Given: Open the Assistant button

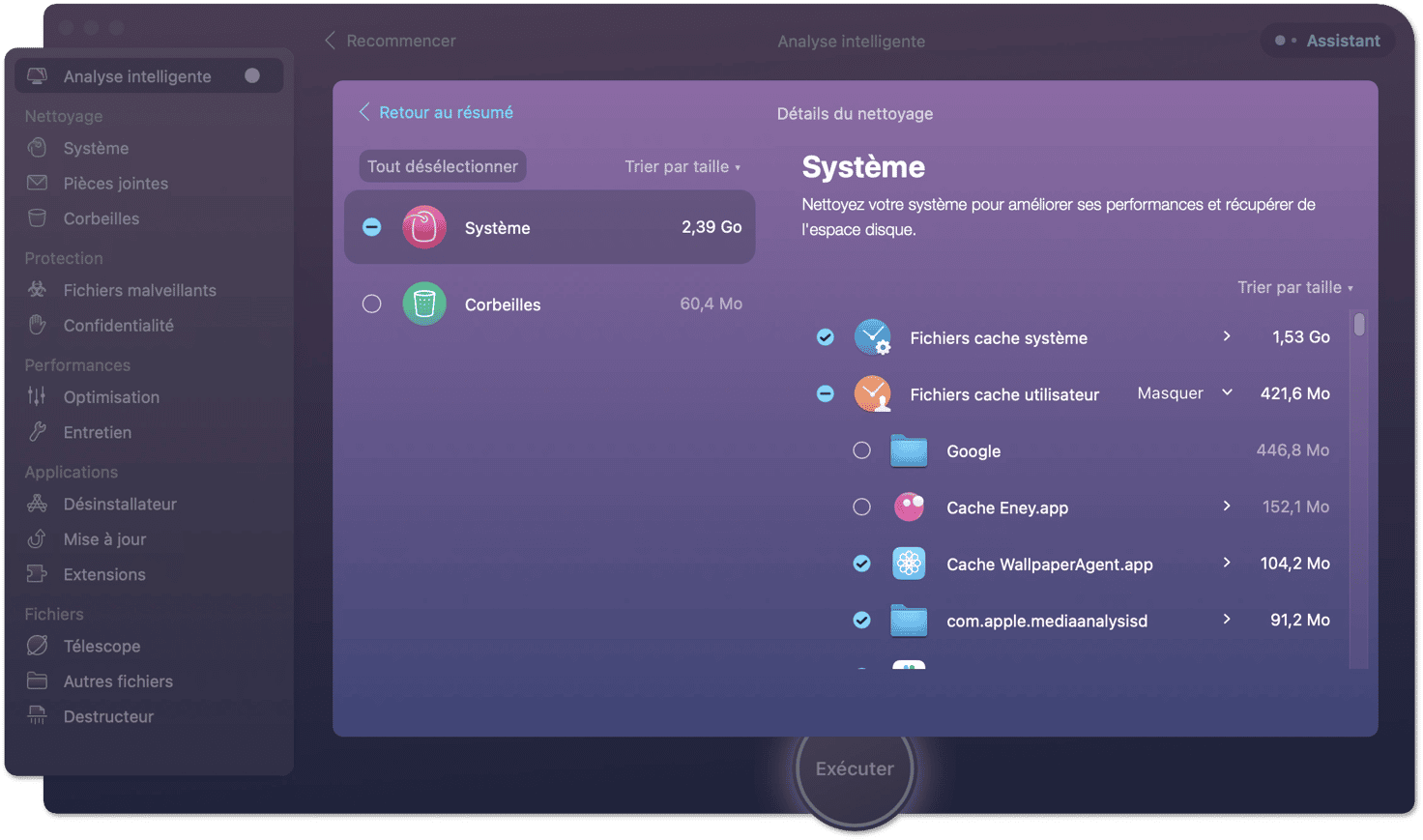Looking at the screenshot, I should (x=1328, y=41).
